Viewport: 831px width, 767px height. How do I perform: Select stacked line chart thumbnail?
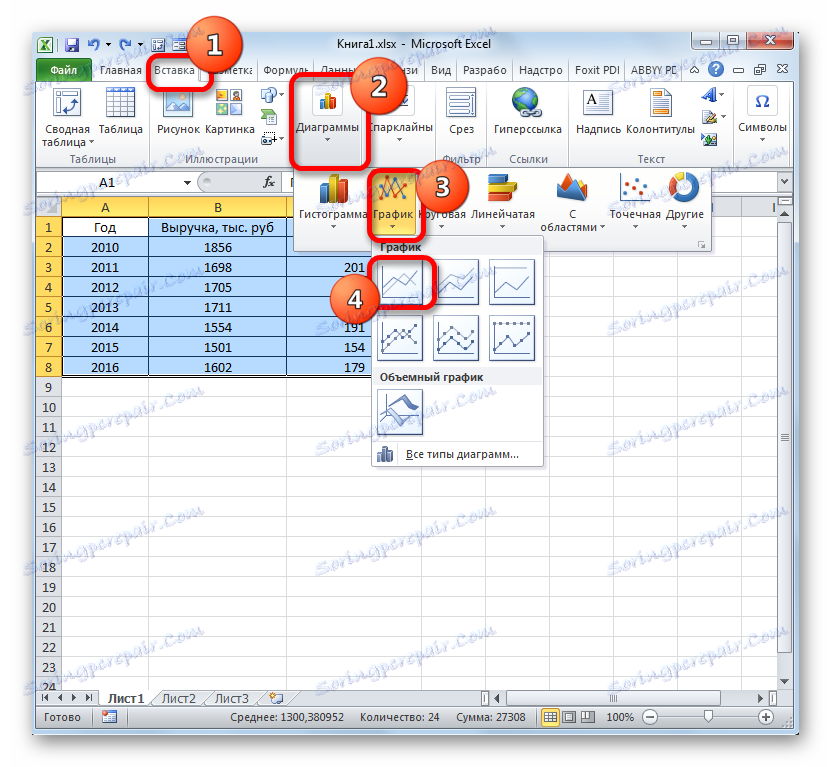point(456,282)
